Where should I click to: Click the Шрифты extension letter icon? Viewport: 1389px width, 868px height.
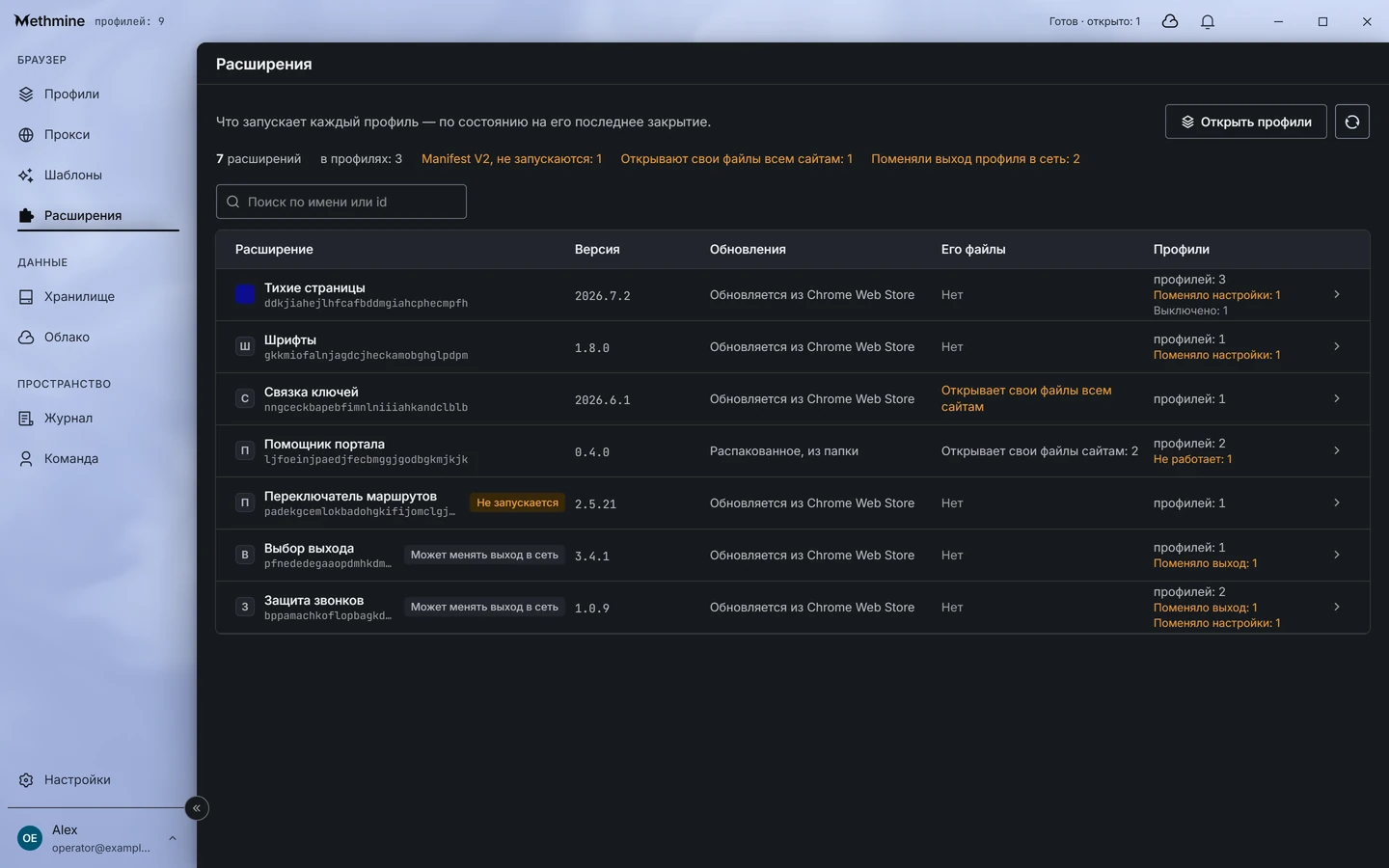(x=245, y=347)
